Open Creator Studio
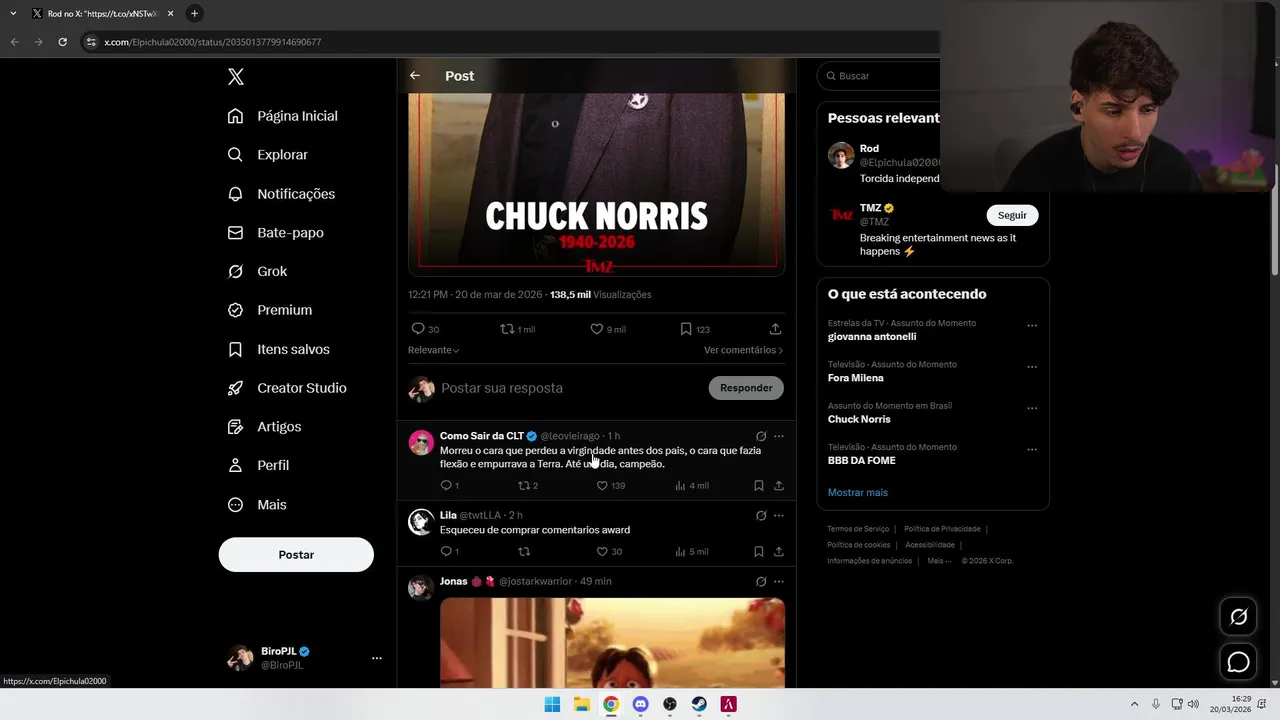1280x720 pixels. click(x=287, y=388)
